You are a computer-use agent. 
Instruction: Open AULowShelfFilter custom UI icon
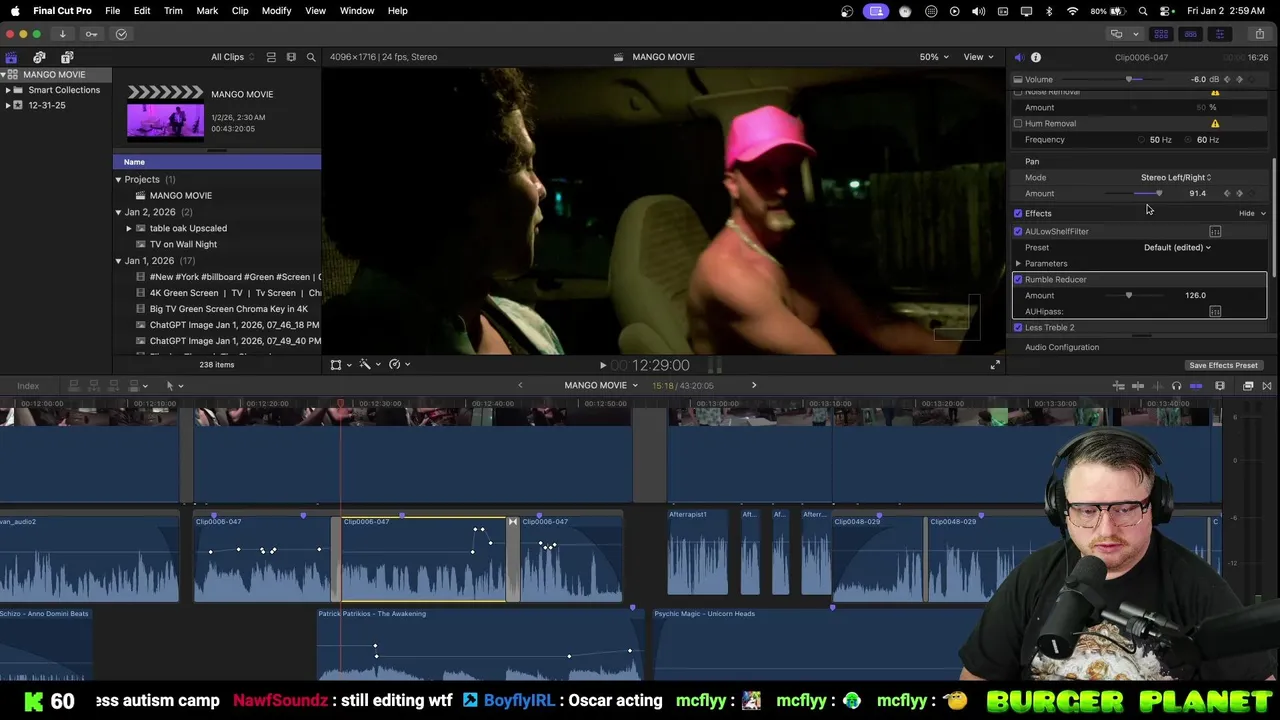(1215, 231)
